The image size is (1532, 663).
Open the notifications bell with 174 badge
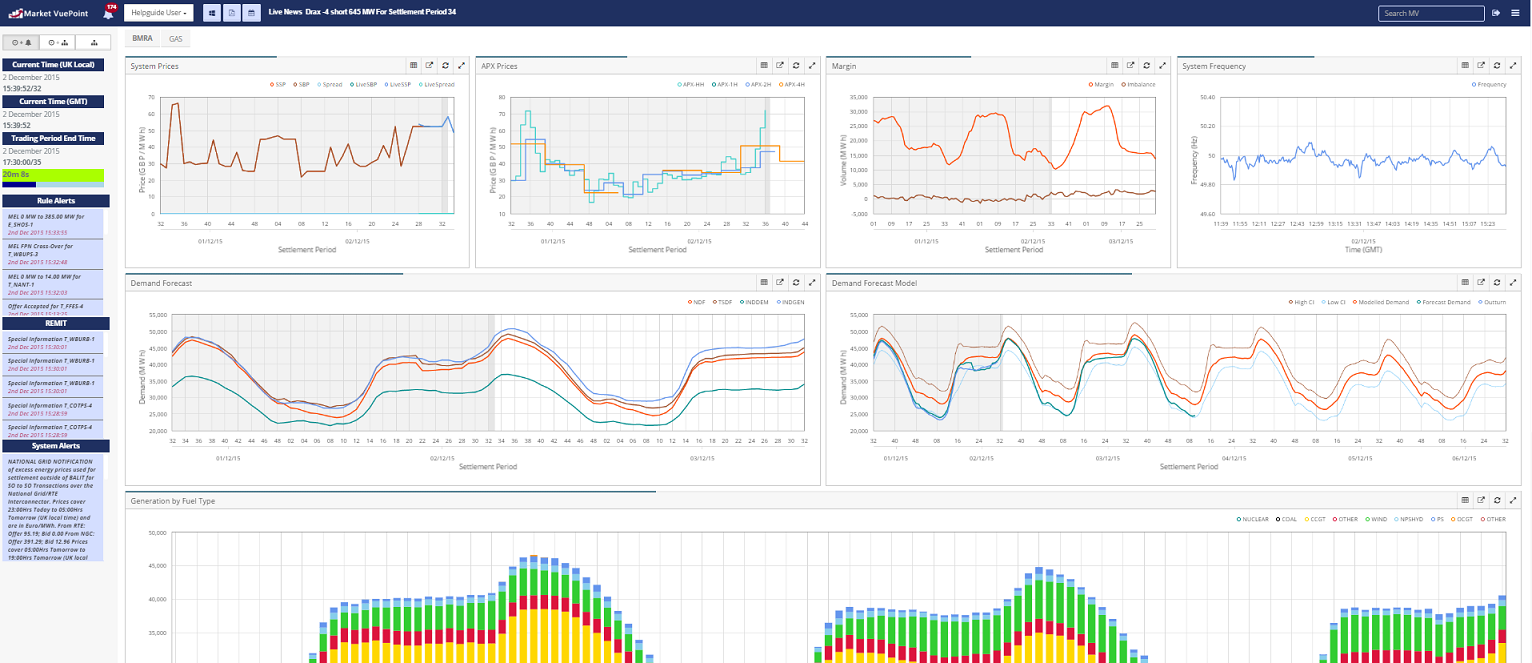(x=108, y=13)
